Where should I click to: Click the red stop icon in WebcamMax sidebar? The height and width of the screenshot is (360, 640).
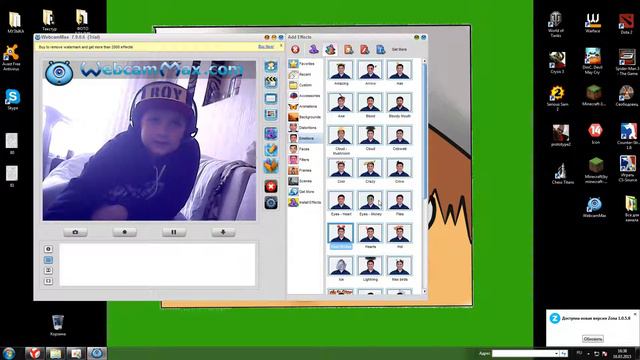click(271, 187)
